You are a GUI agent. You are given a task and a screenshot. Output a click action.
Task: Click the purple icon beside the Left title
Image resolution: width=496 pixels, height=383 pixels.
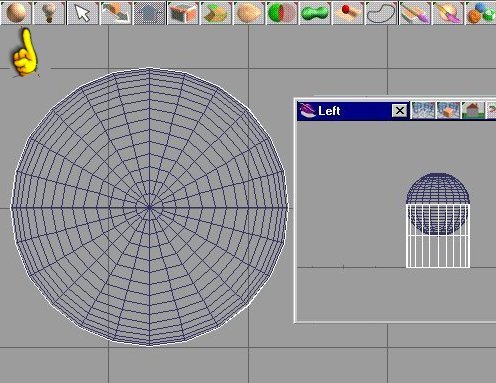click(x=307, y=110)
